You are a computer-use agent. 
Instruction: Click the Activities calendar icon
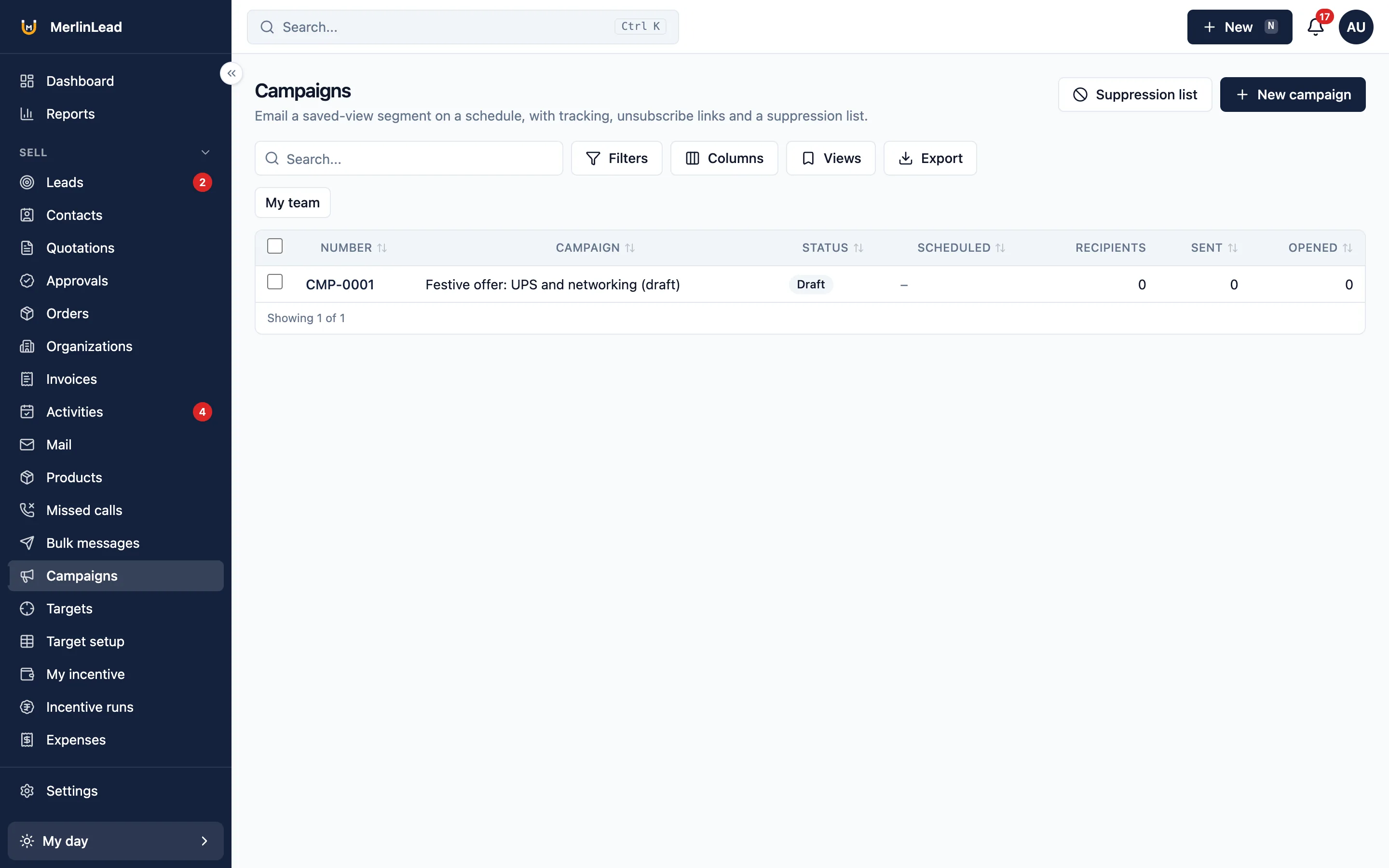point(27,412)
